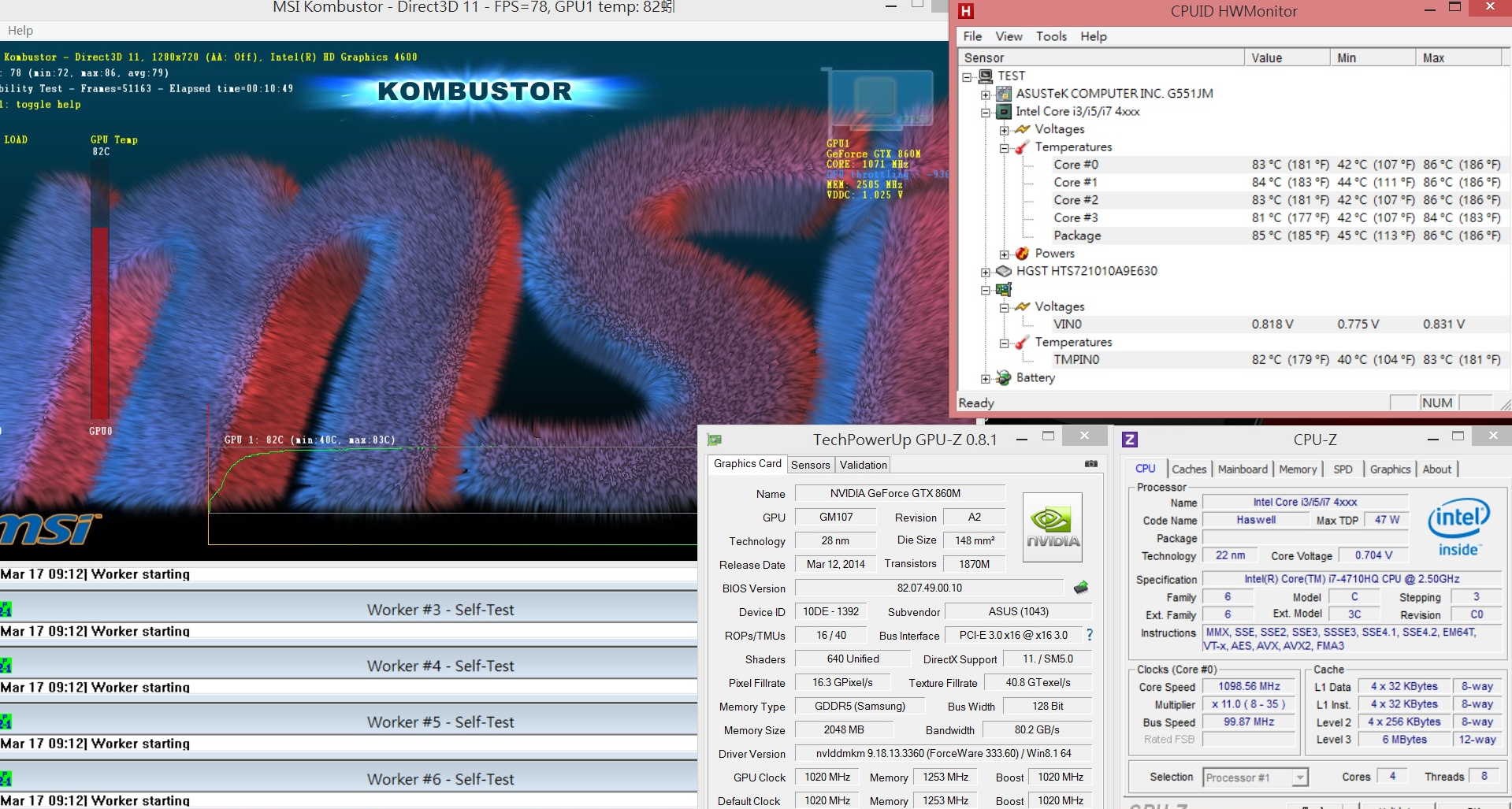Click the NVIDIA logo in GPU-Z
Viewport: 1512px width, 809px height.
pos(1053,527)
